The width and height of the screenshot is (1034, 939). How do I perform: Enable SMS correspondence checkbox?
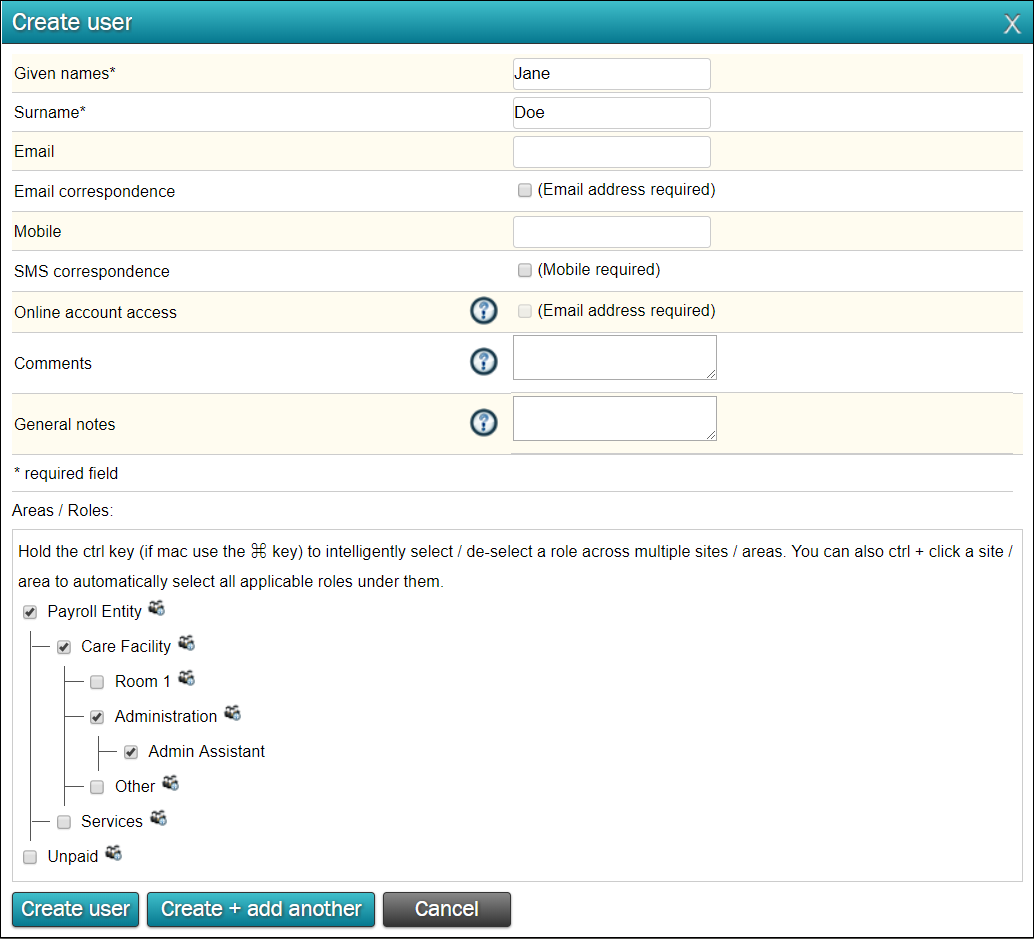[525, 270]
